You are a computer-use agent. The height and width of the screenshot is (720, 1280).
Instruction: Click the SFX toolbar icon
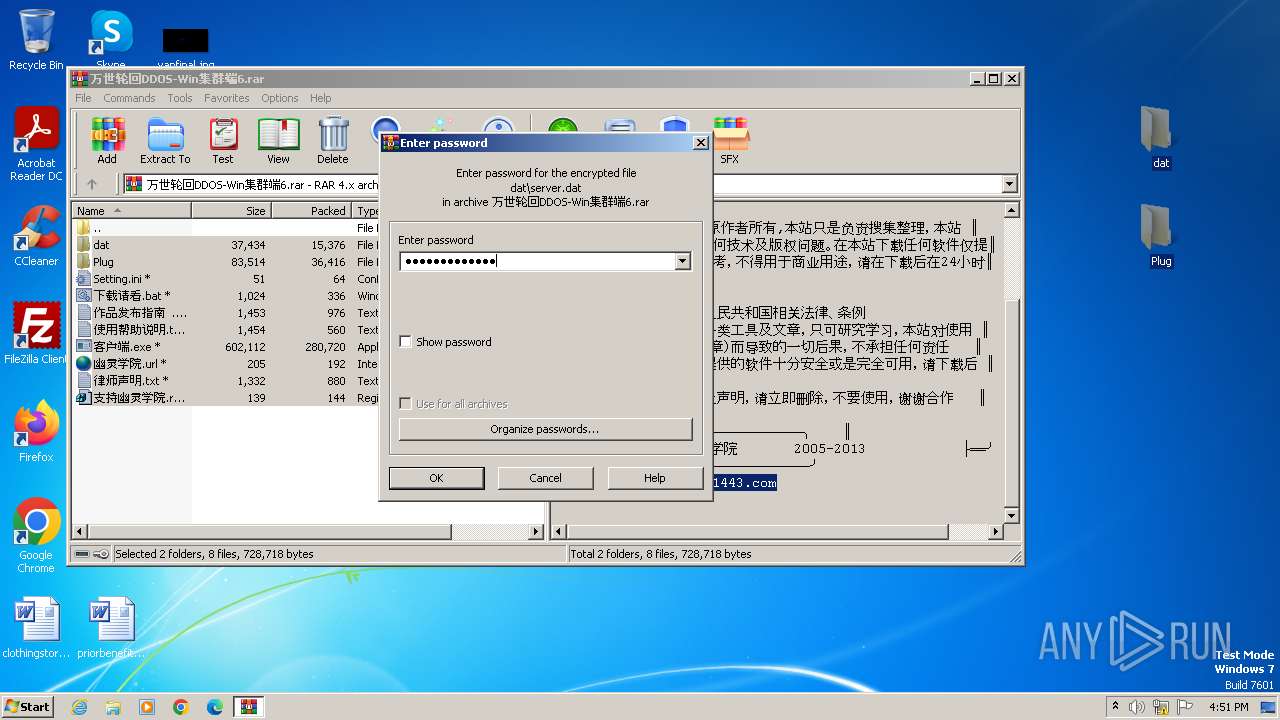point(730,141)
